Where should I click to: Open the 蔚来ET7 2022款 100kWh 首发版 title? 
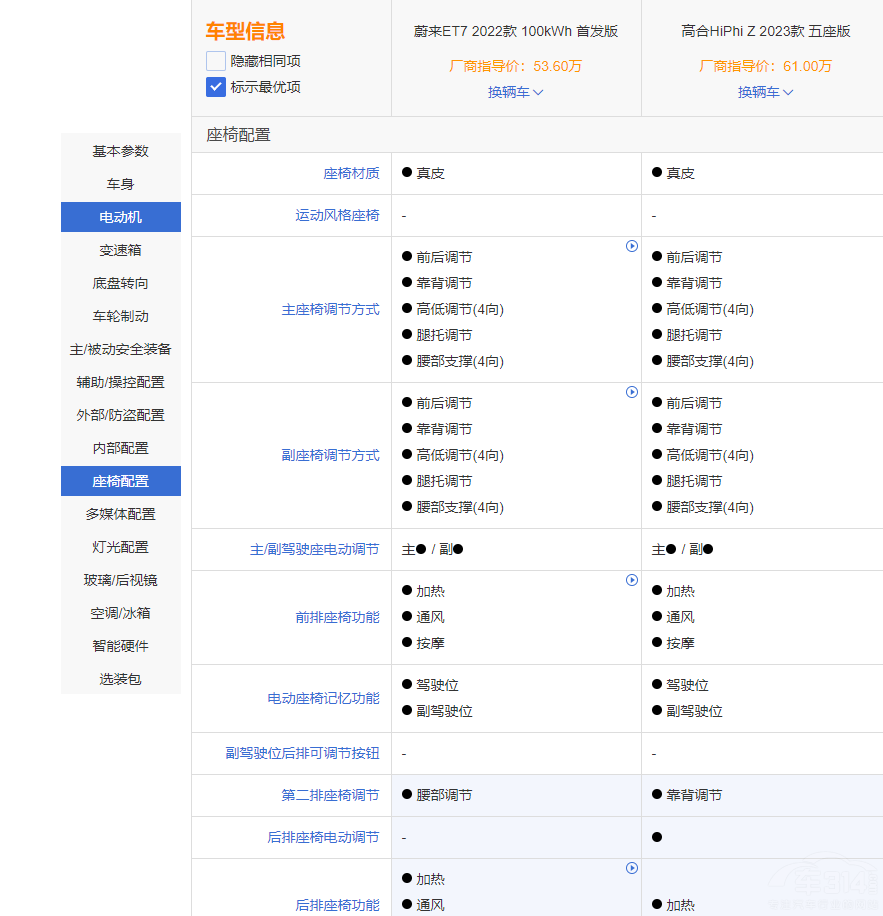point(515,31)
